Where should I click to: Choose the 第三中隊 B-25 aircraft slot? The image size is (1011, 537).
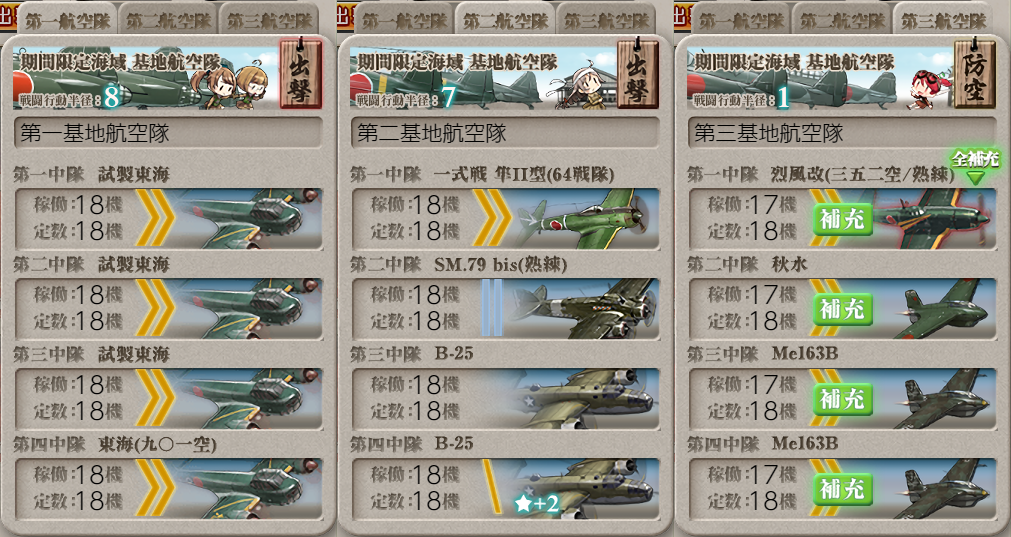(x=506, y=398)
